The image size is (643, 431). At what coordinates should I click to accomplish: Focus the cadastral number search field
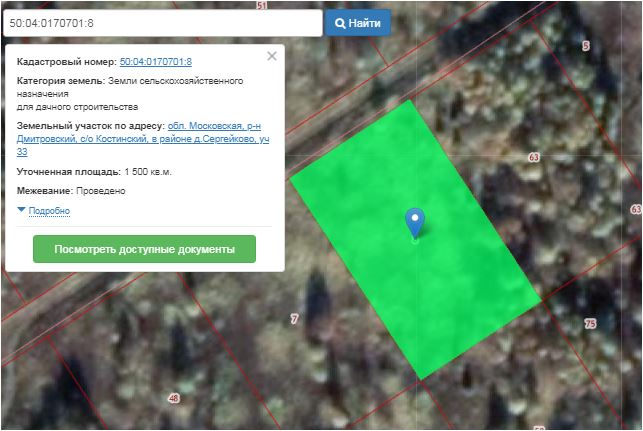point(161,22)
